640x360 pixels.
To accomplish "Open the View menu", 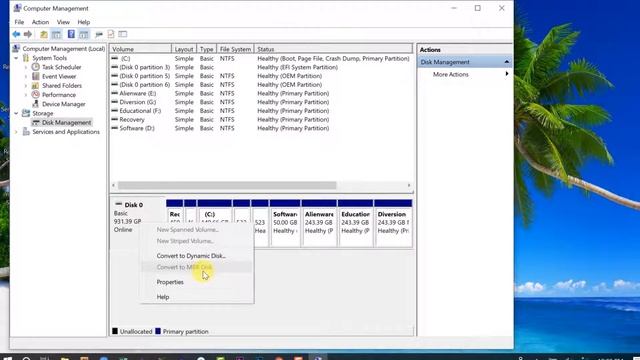I will coord(63,22).
